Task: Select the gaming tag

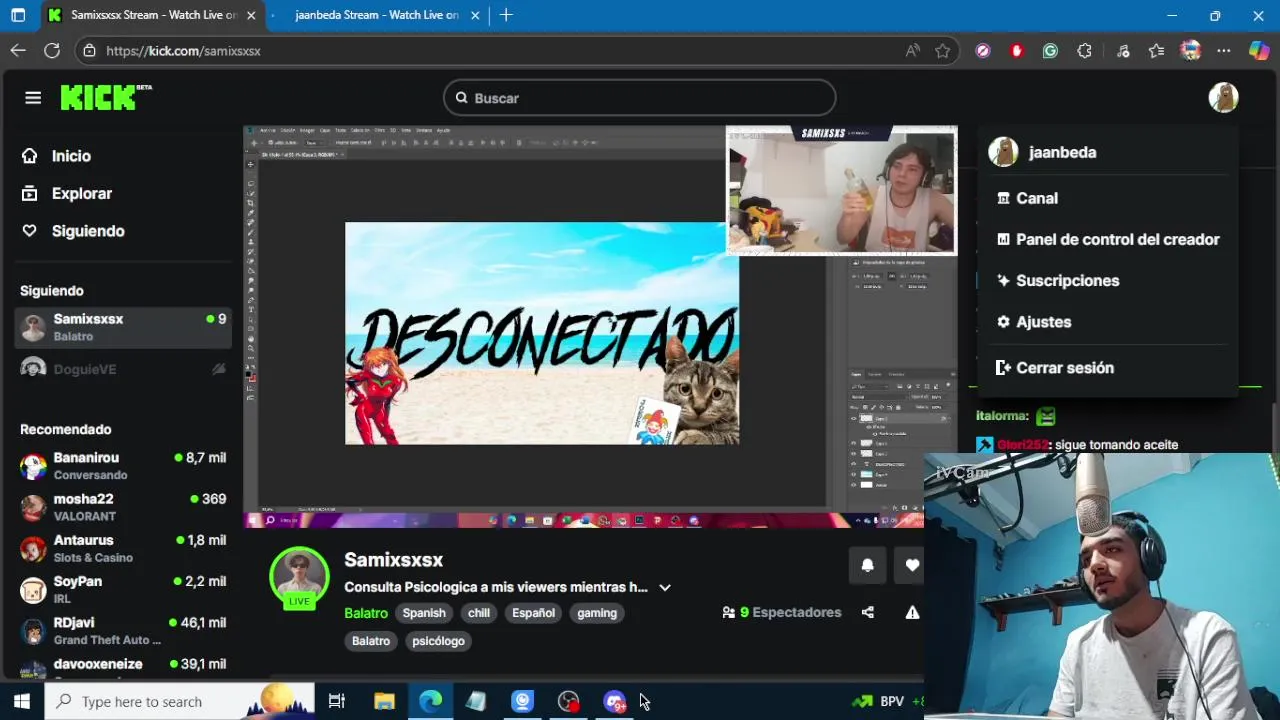Action: (597, 613)
